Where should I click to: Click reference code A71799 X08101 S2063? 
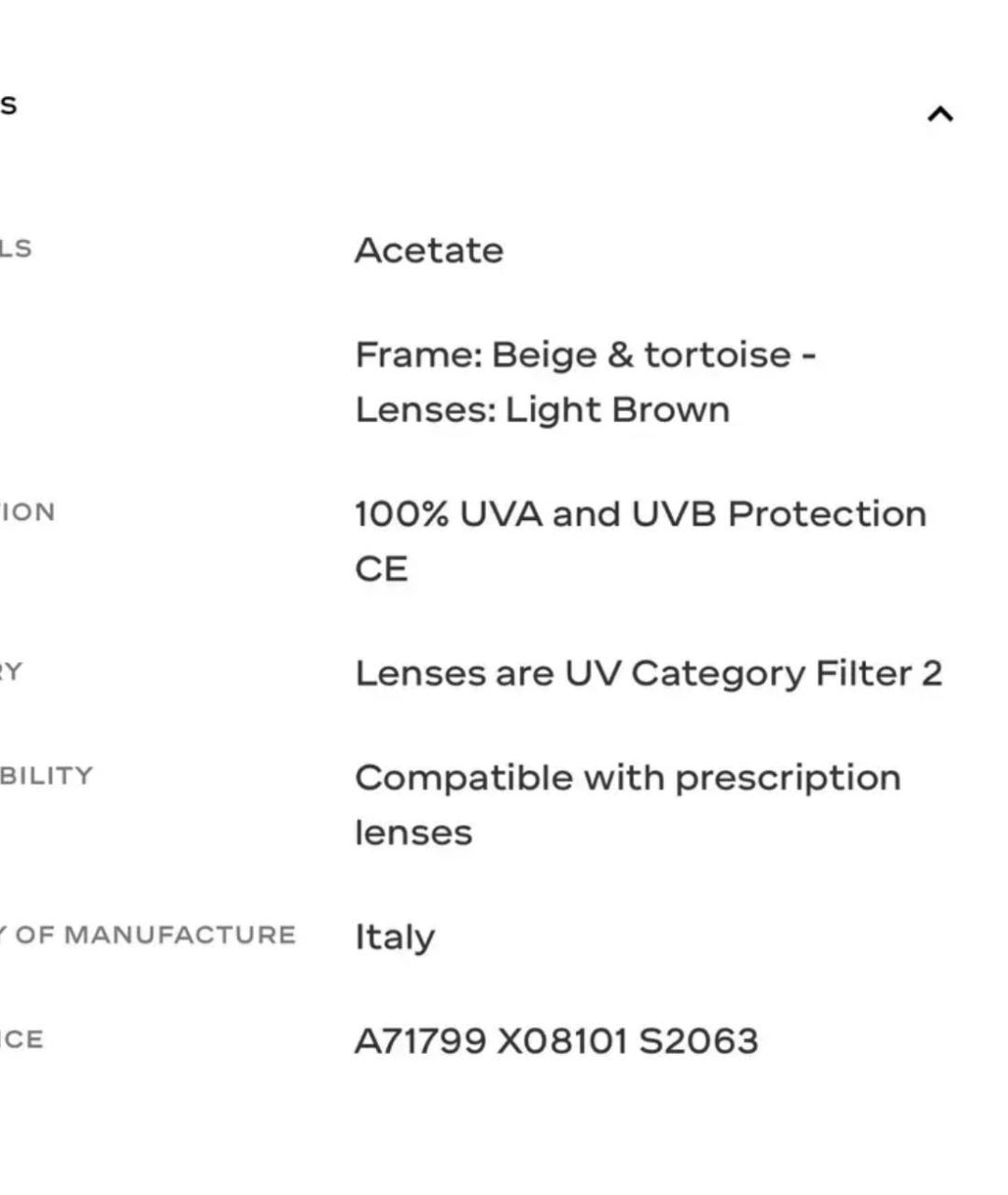(x=556, y=1041)
